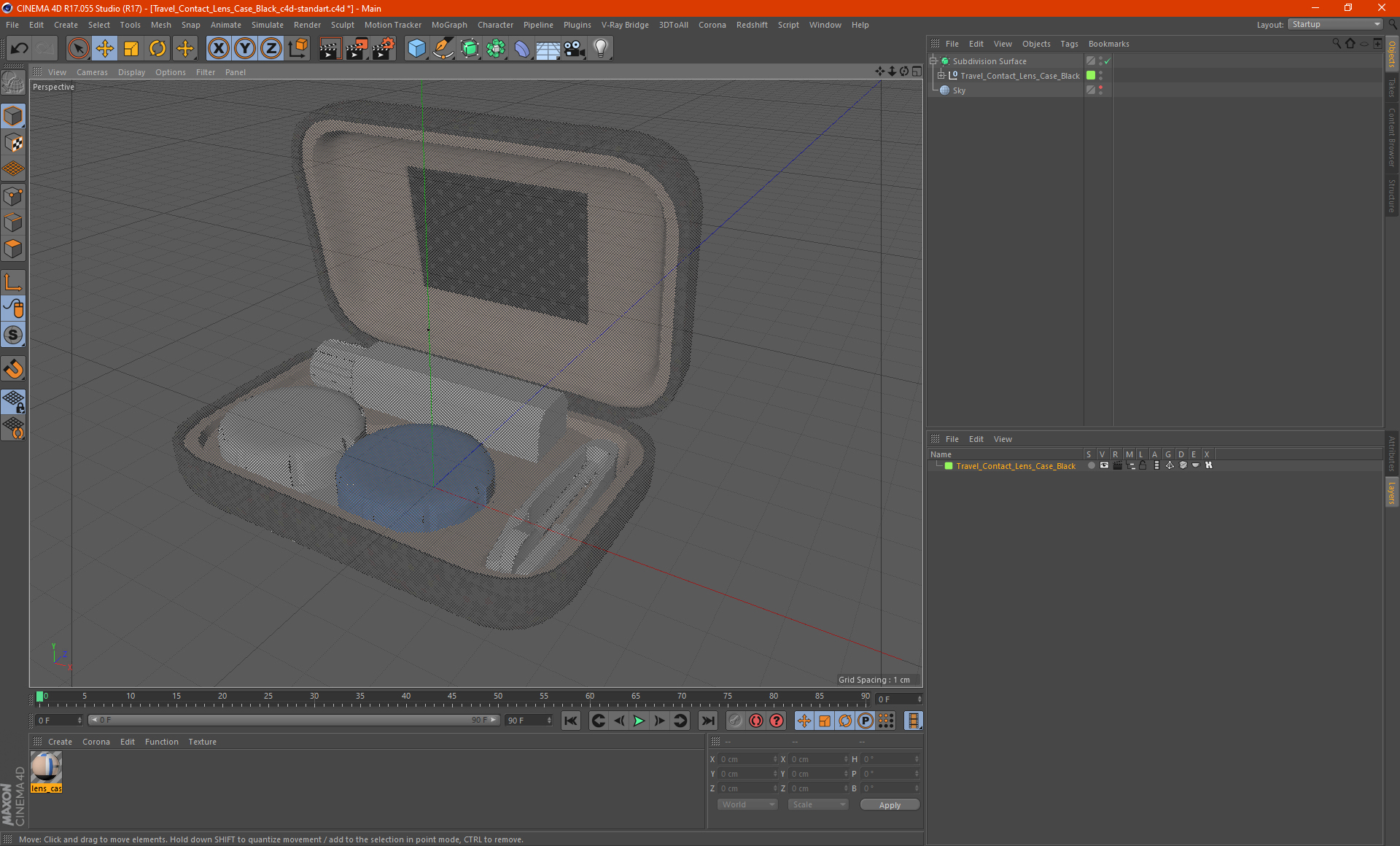Activate the Scale tool in top toolbar

[x=131, y=49]
